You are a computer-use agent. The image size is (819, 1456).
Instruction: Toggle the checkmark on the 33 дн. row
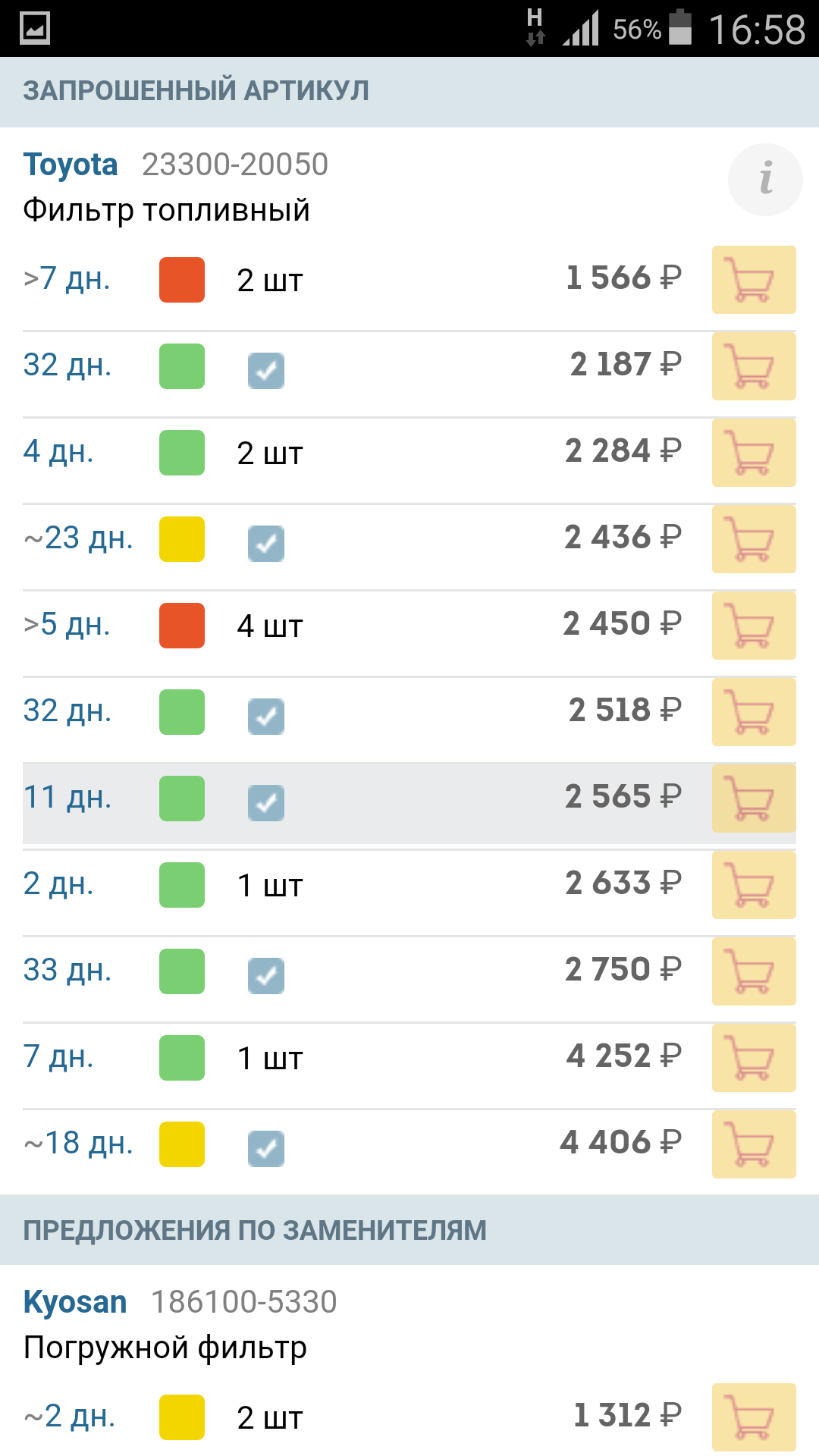(x=266, y=976)
